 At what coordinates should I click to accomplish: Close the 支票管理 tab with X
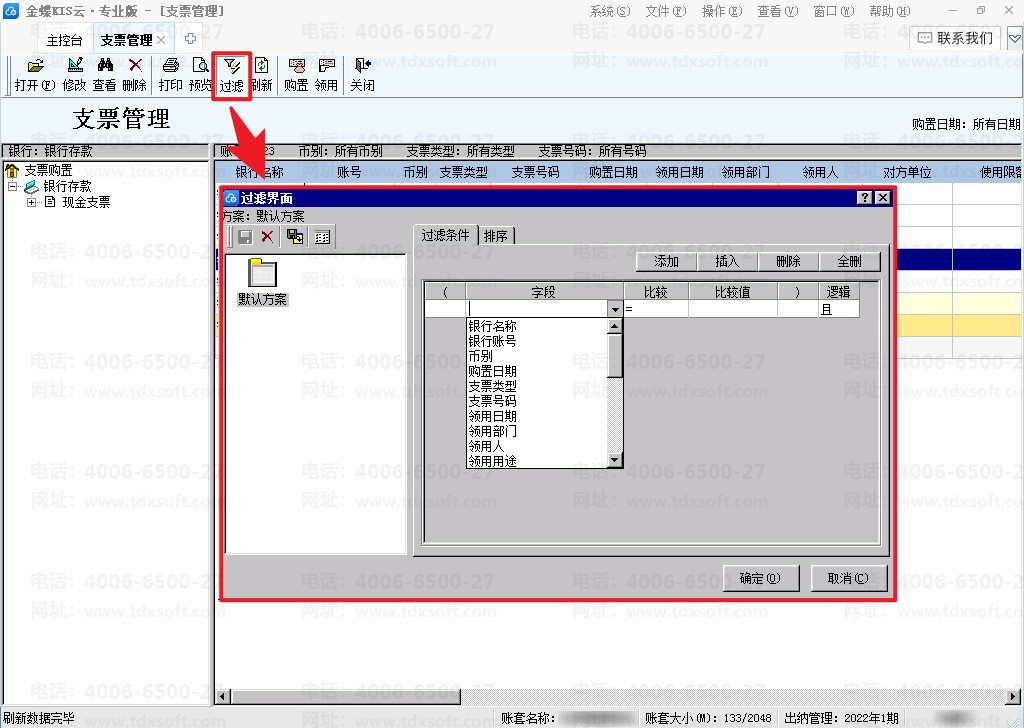pyautogui.click(x=161, y=40)
